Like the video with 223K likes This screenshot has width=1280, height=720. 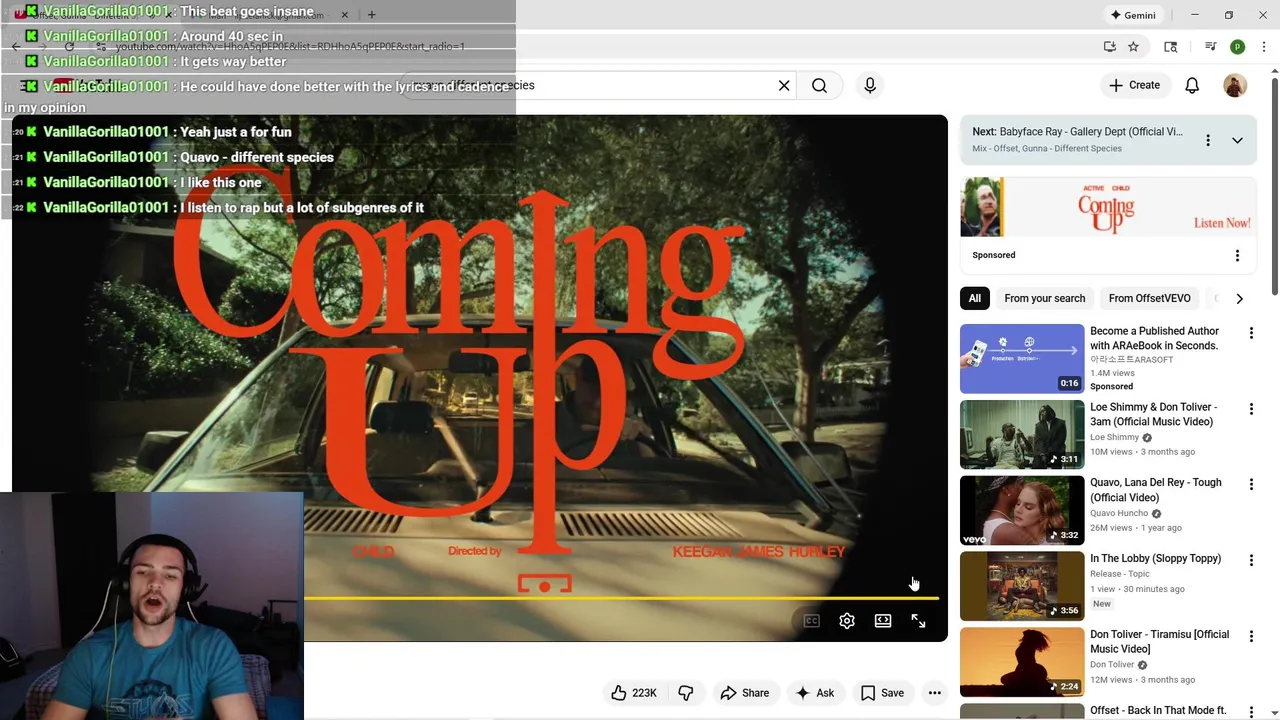634,693
